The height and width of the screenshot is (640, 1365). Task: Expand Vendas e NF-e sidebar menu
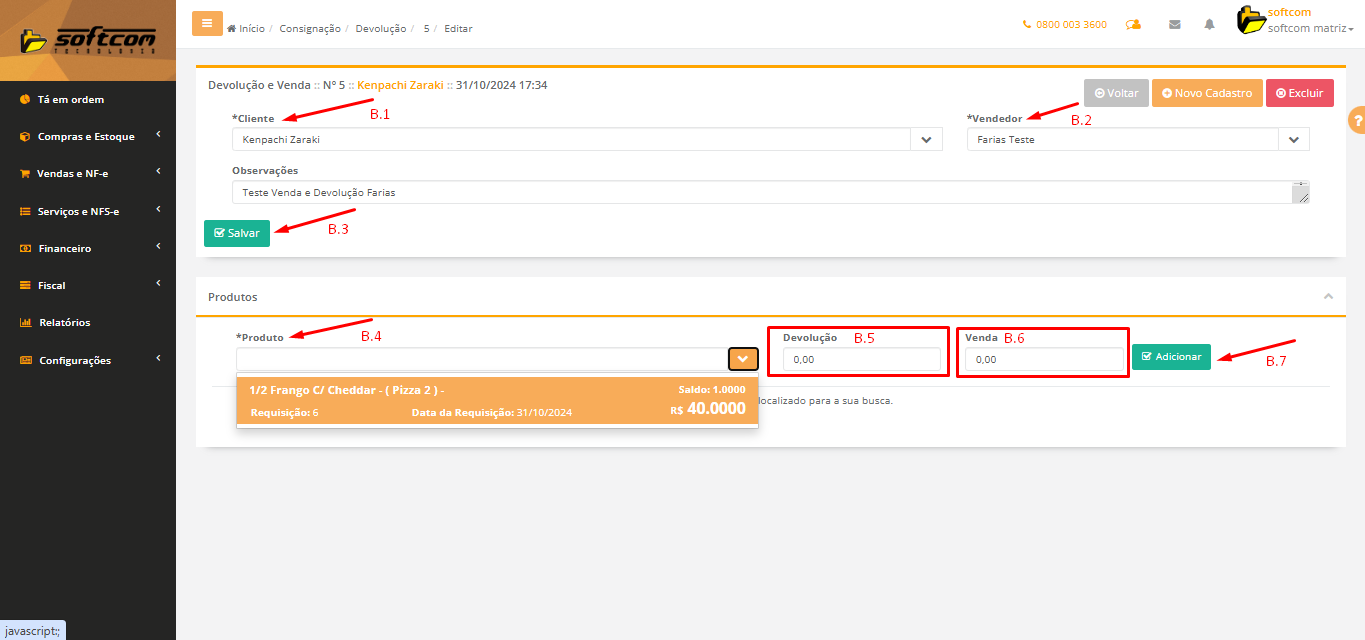click(73, 174)
